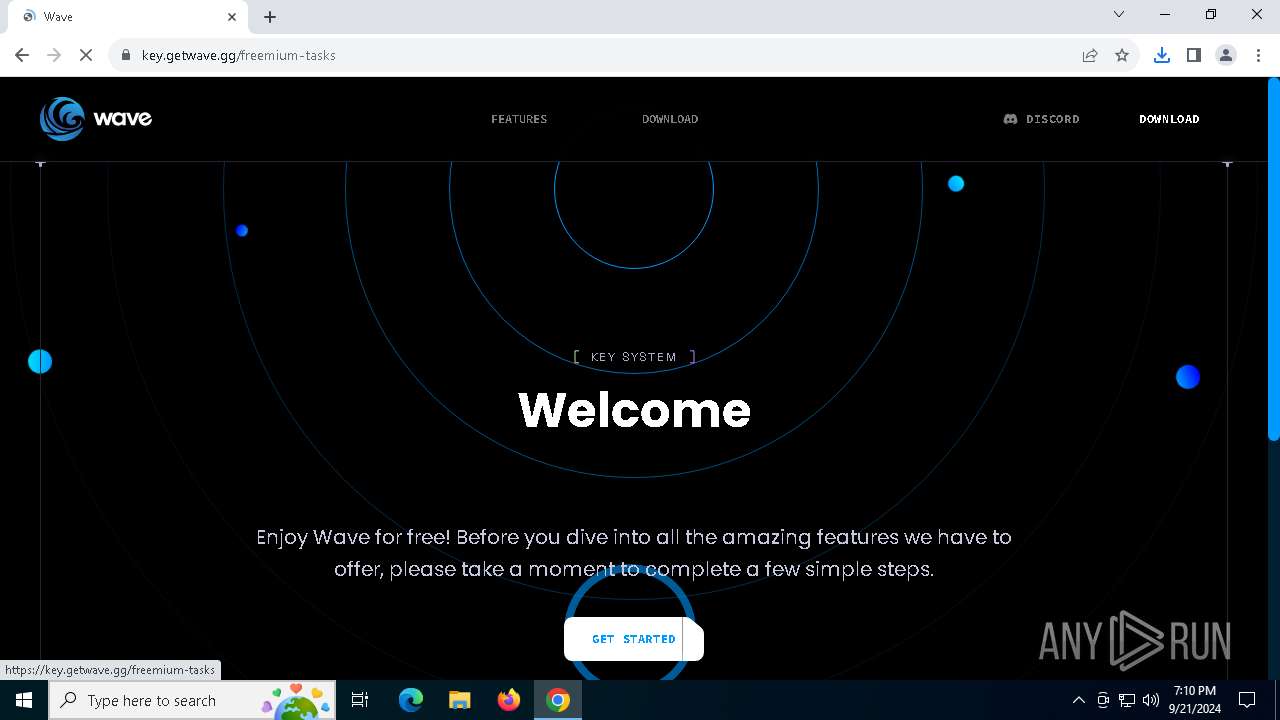Viewport: 1280px width, 720px height.
Task: View site information lock icon
Action: tap(125, 55)
